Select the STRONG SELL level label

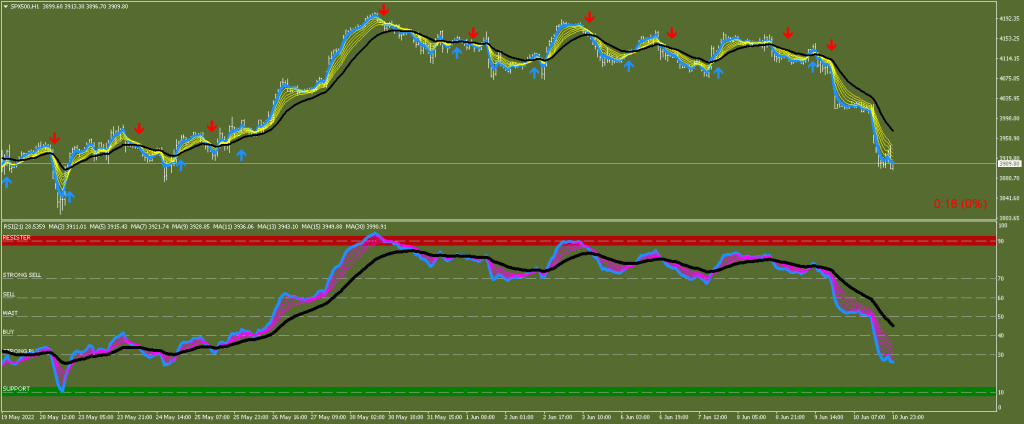[x=22, y=275]
